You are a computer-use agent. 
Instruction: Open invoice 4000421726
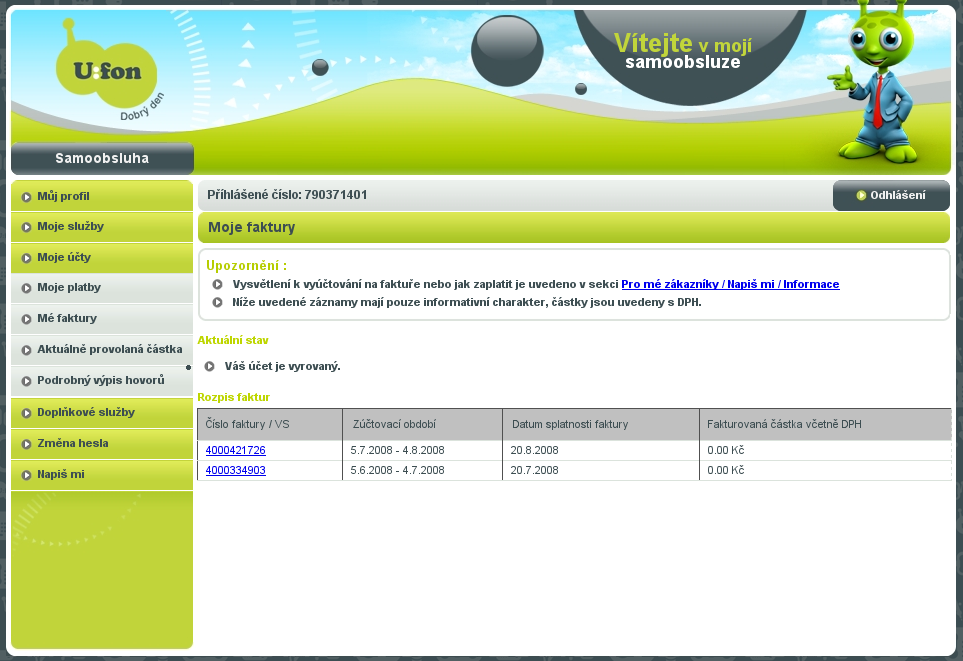pos(236,450)
